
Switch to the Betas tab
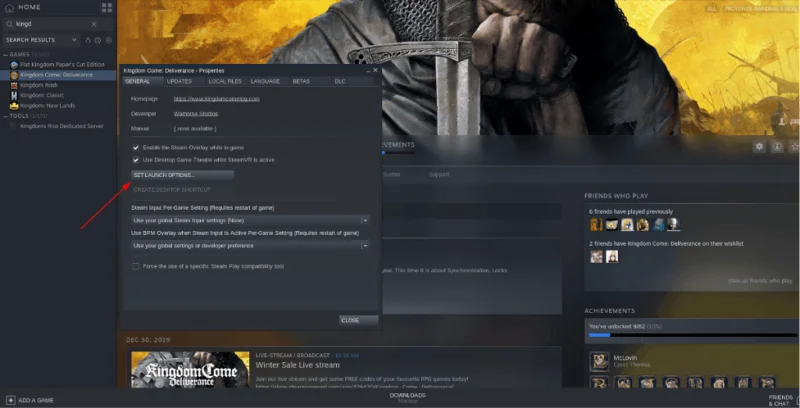coord(301,82)
